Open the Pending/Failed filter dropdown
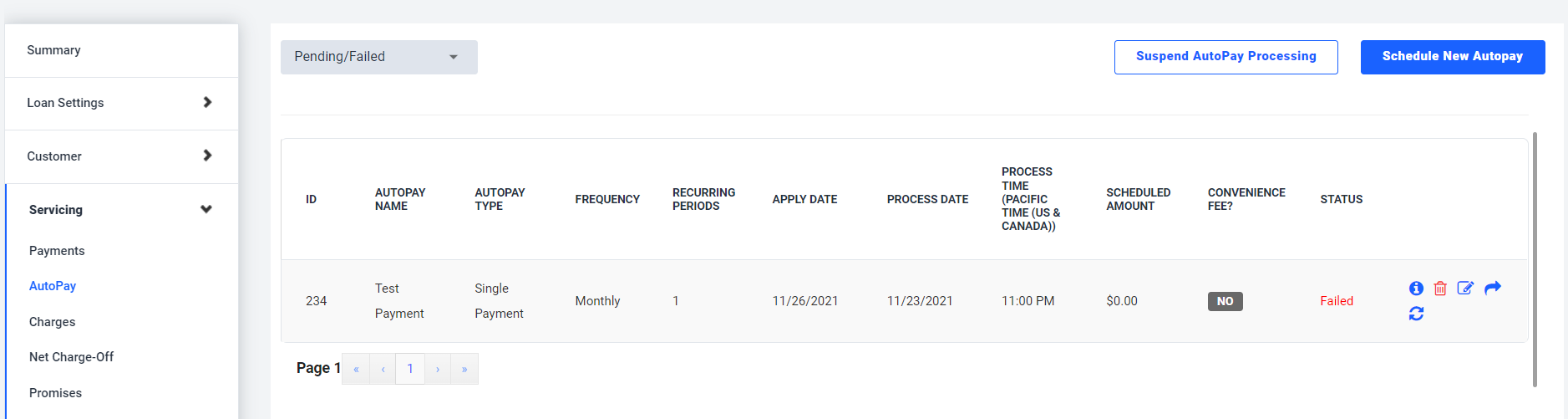Screen dimensions: 1568x419 tap(379, 57)
